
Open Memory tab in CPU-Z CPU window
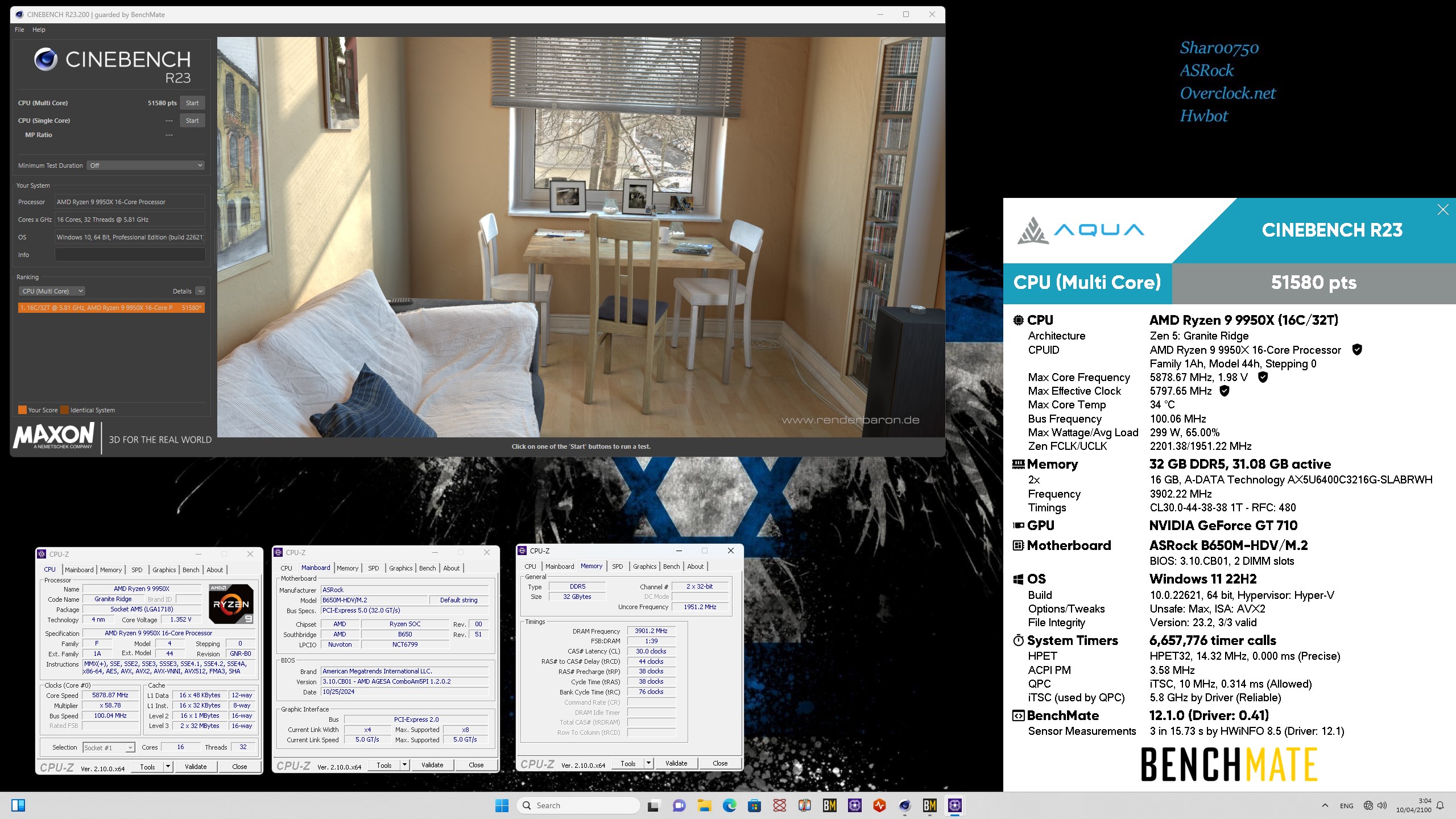pos(111,570)
